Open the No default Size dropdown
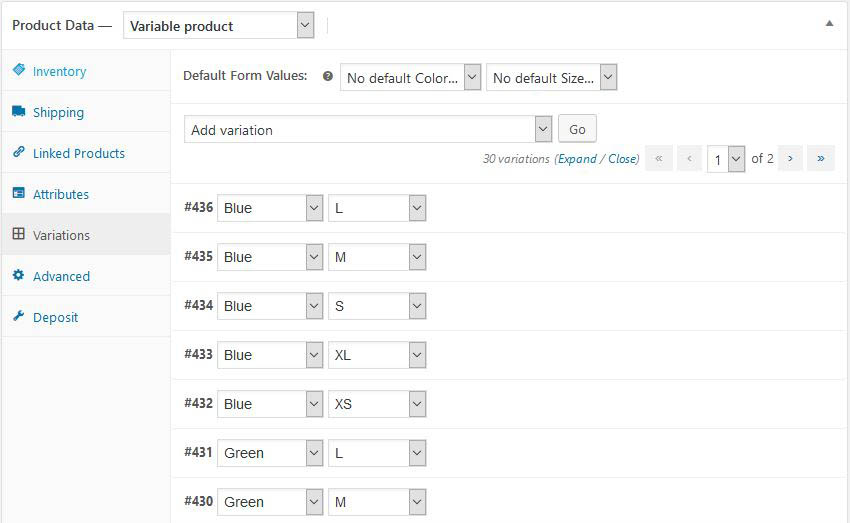The image size is (850, 523). [x=551, y=77]
